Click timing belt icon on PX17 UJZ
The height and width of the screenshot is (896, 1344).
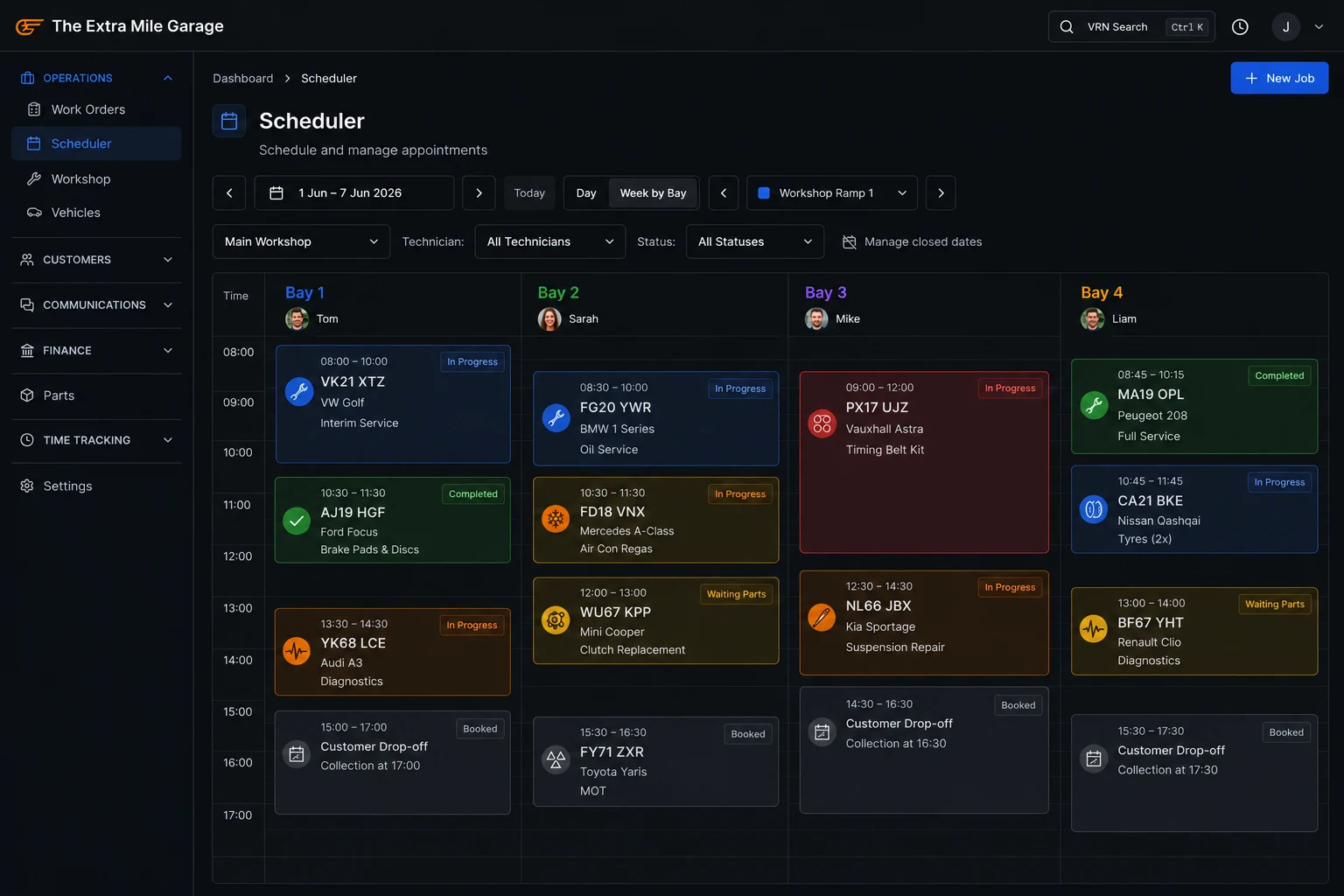822,424
